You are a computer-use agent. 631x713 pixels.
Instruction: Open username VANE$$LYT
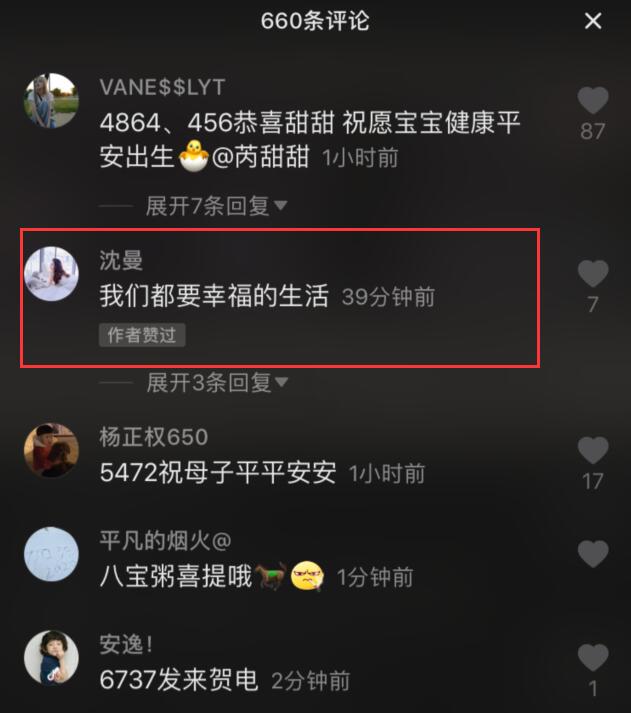(x=162, y=87)
